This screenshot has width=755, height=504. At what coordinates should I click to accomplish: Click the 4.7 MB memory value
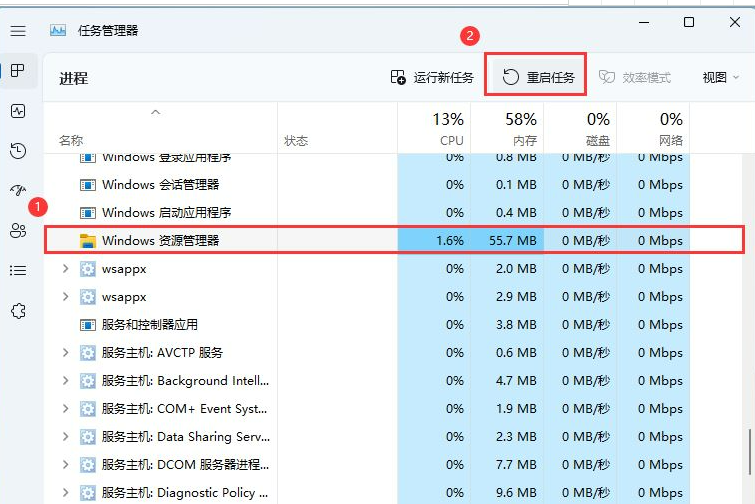(516, 381)
